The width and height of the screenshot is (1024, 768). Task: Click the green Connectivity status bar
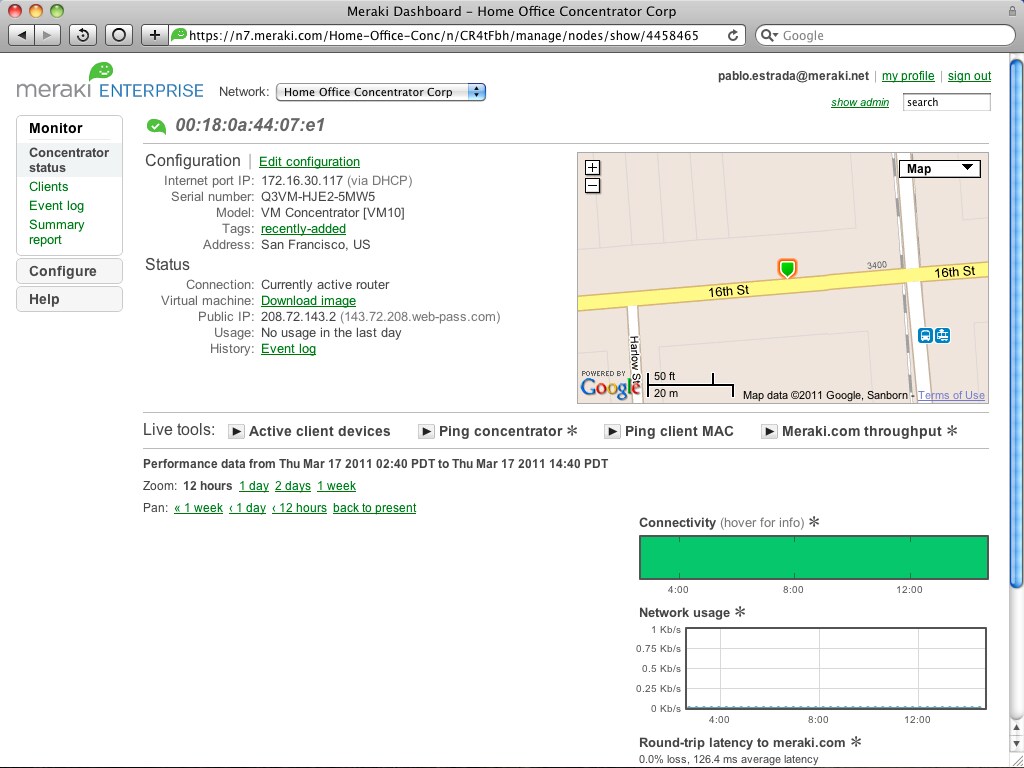pos(814,557)
